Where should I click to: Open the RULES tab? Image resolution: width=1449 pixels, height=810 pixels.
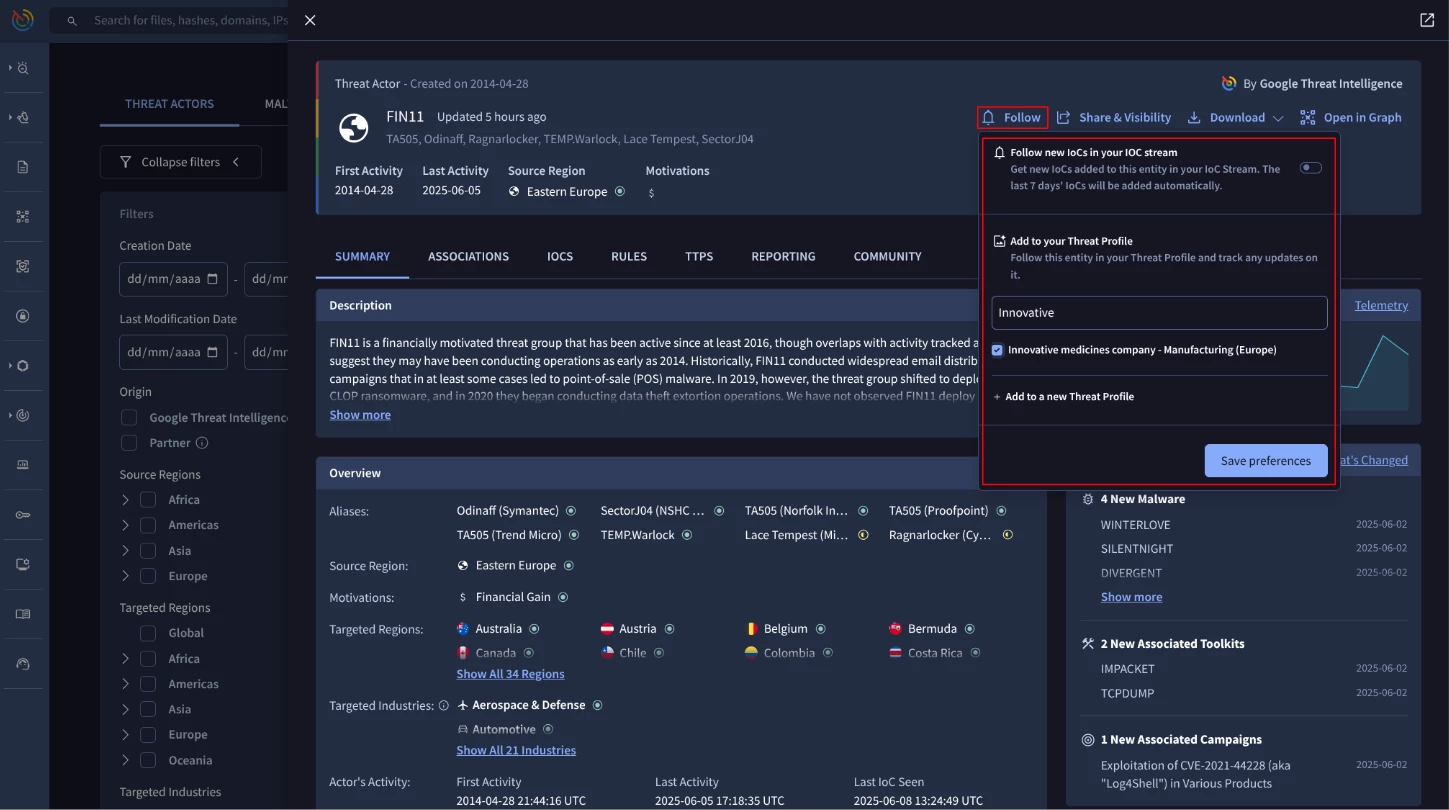[629, 257]
